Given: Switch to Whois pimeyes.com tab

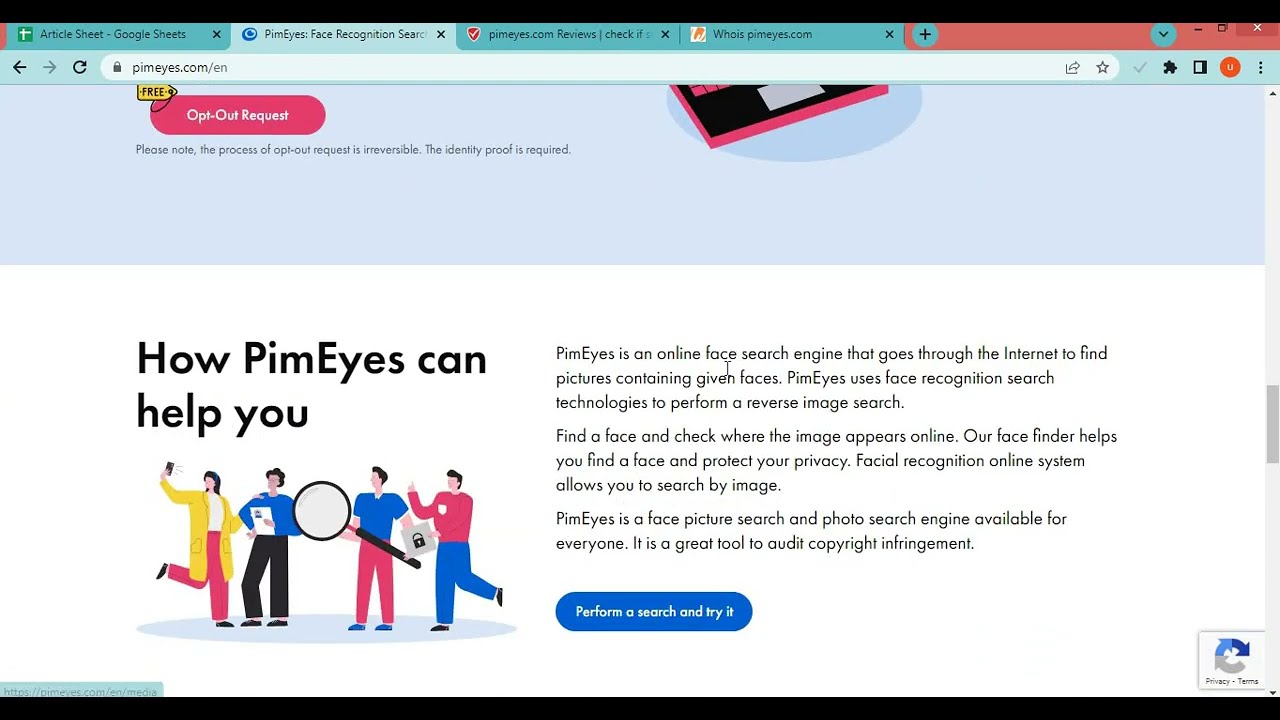Looking at the screenshot, I should click(762, 34).
